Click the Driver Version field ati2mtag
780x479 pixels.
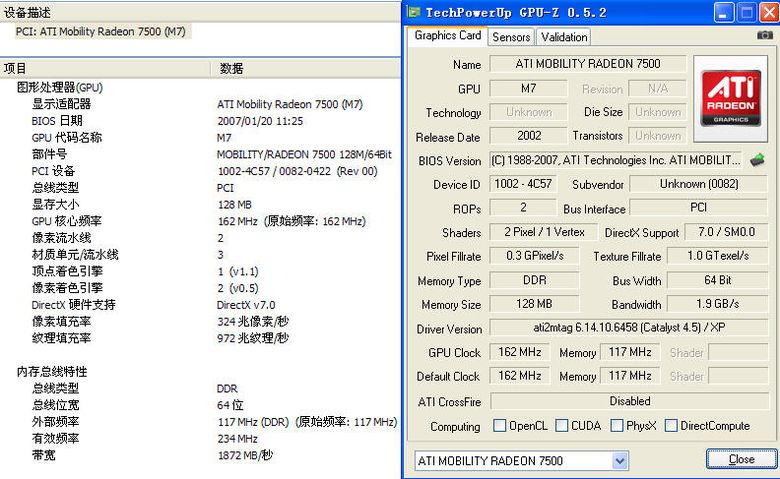point(629,328)
